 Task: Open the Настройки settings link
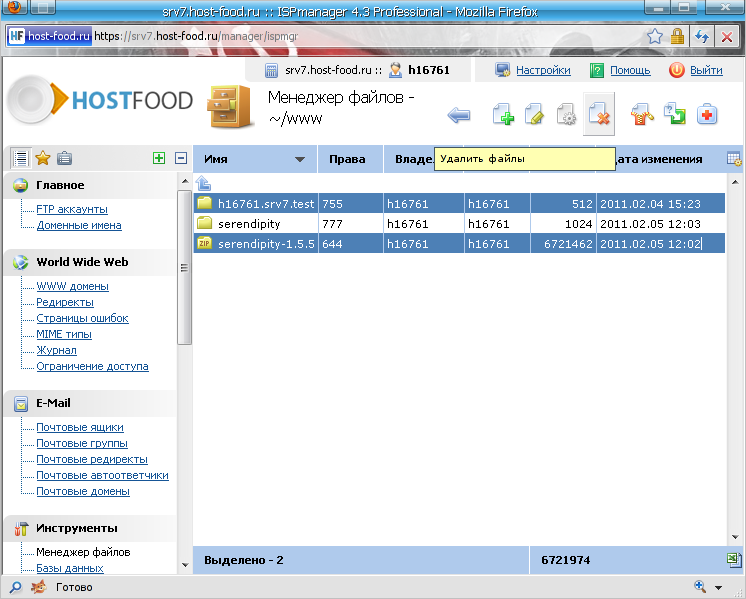[x=543, y=70]
